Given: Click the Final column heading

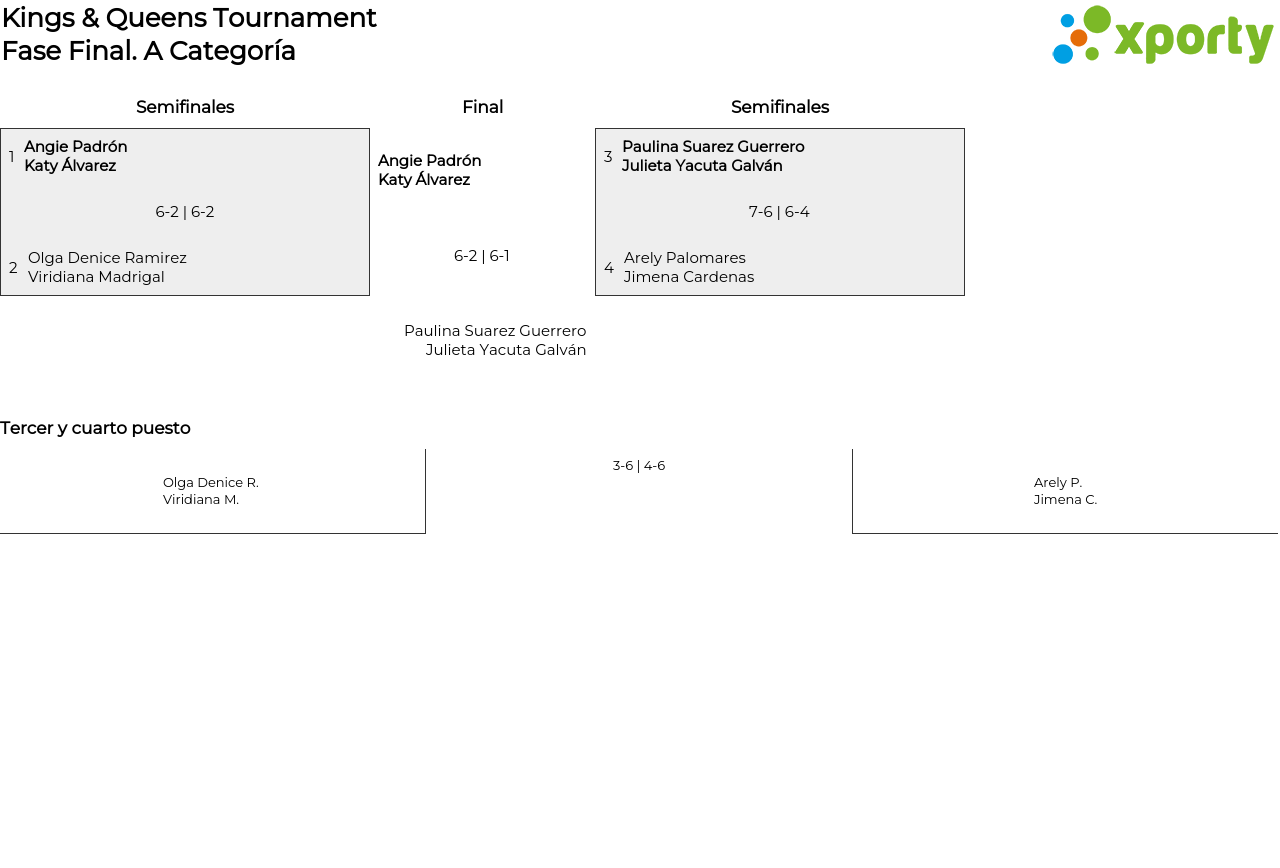Looking at the screenshot, I should coord(482,107).
